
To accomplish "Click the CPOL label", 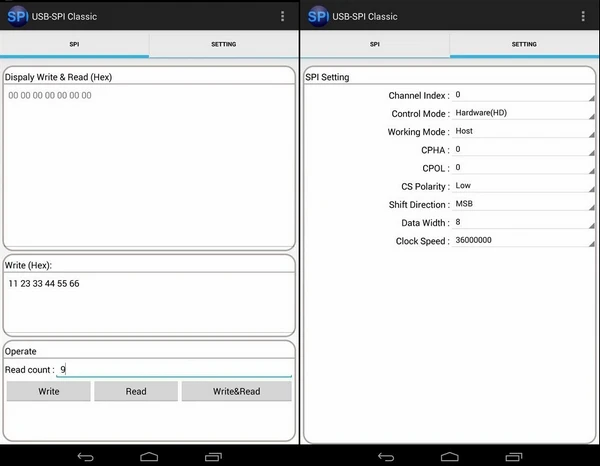I will coord(436,168).
